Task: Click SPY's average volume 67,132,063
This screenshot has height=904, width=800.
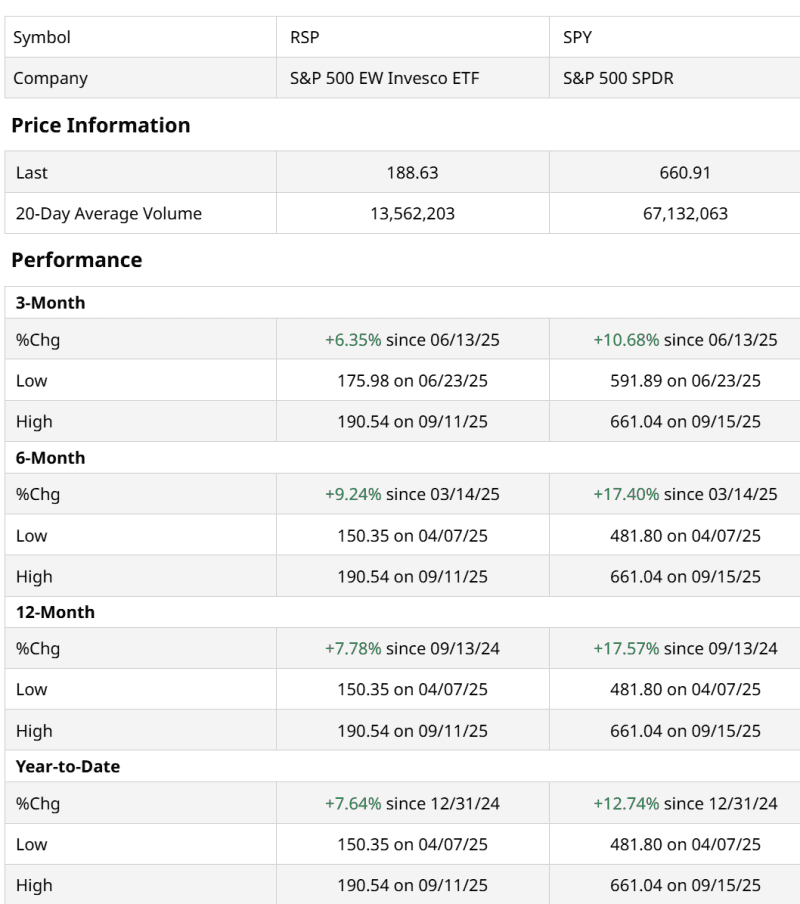Action: pyautogui.click(x=685, y=213)
